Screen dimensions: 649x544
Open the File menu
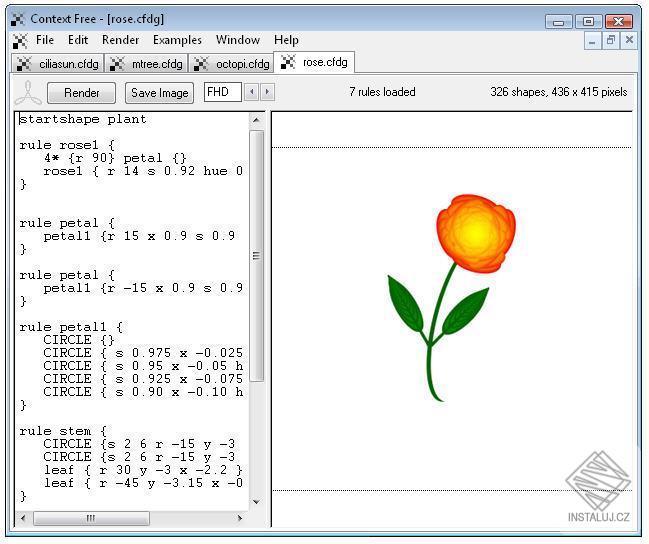pyautogui.click(x=45, y=40)
